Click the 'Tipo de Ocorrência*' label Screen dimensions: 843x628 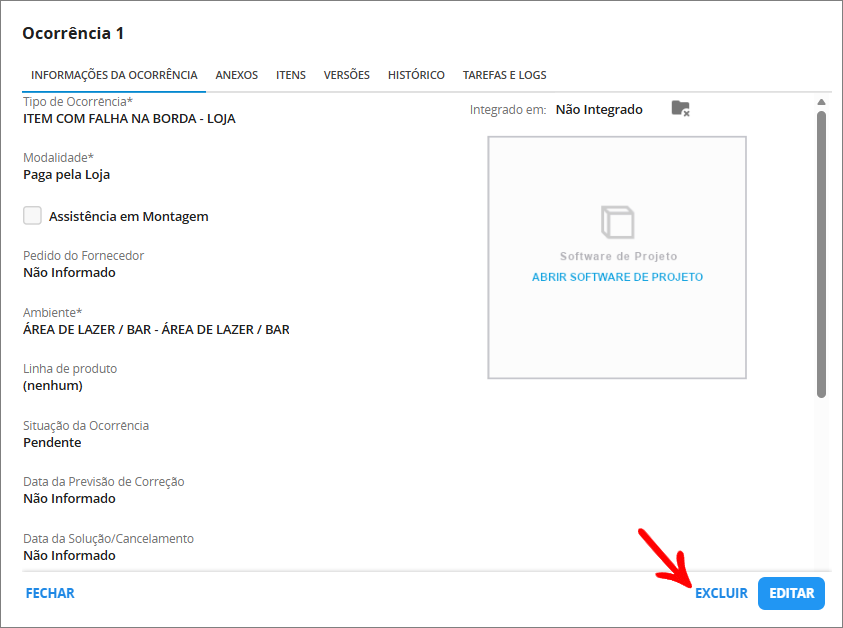[78, 102]
